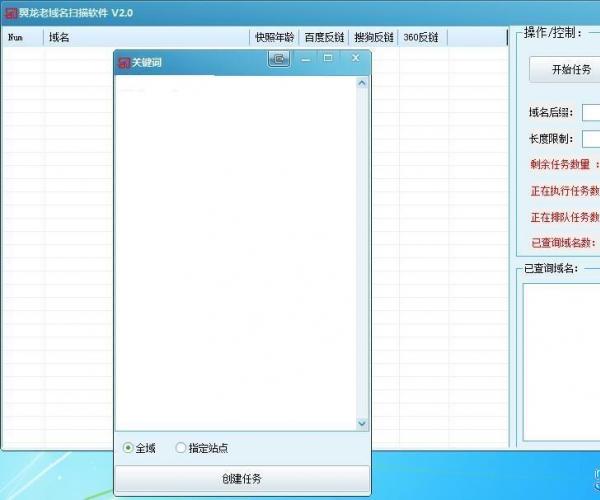This screenshot has height=500, width=600.
Task: Maximize the 关键词 dialog
Action: coord(328,59)
